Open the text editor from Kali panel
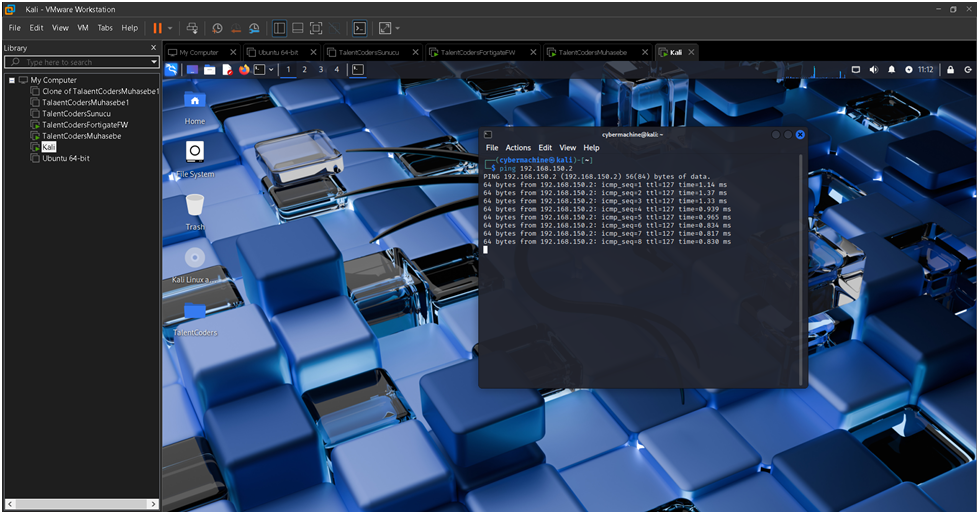 (x=227, y=69)
